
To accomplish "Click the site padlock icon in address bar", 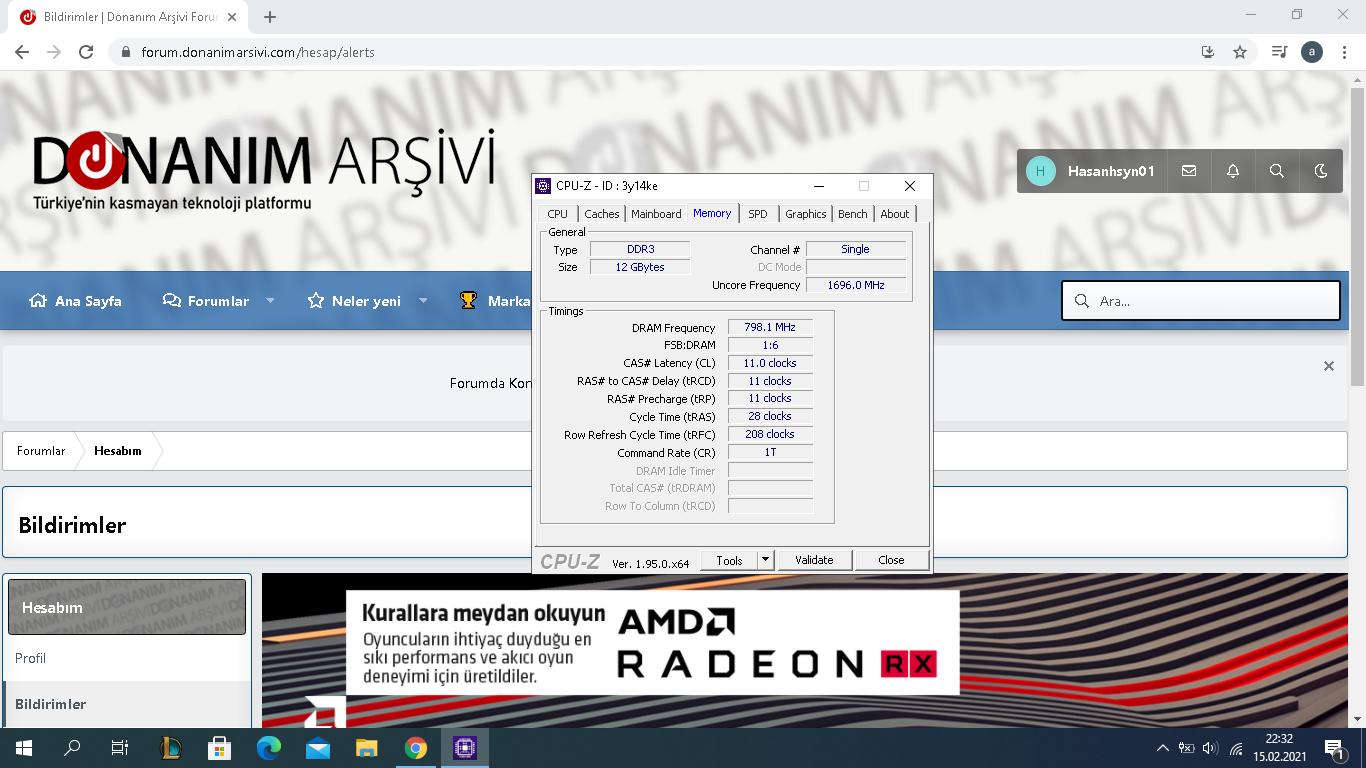I will click(x=125, y=52).
